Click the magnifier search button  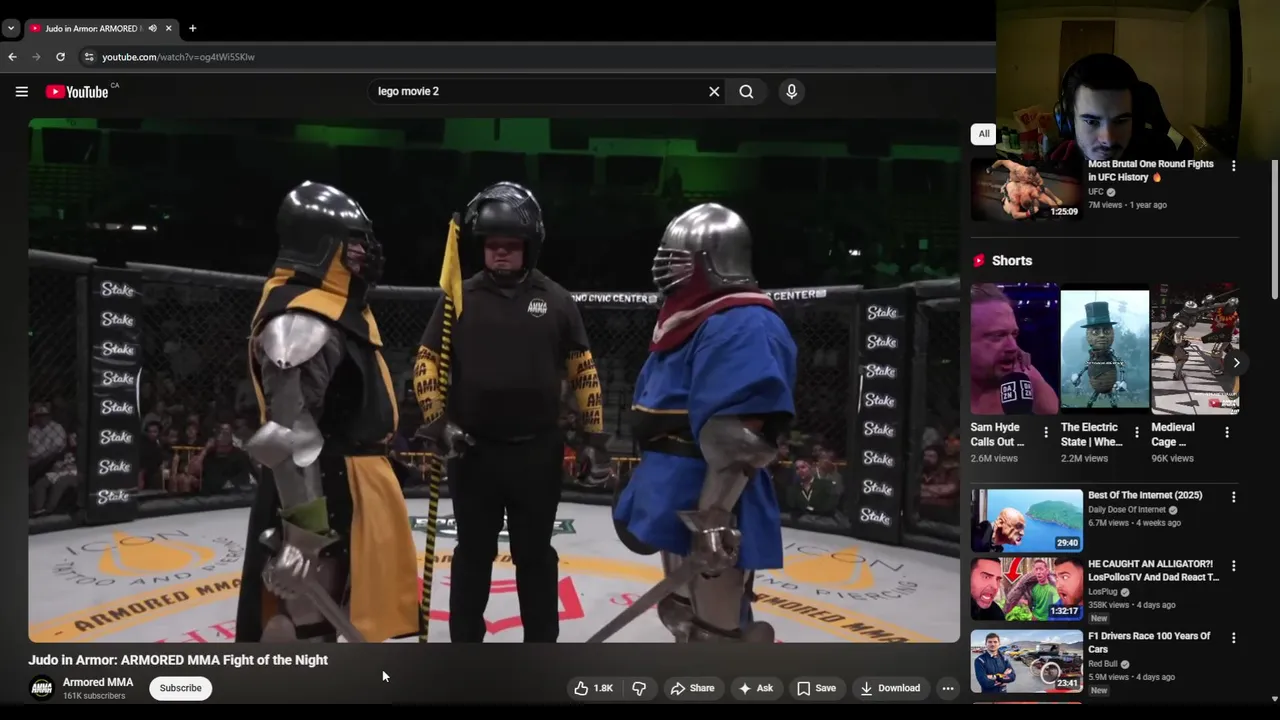click(x=746, y=91)
